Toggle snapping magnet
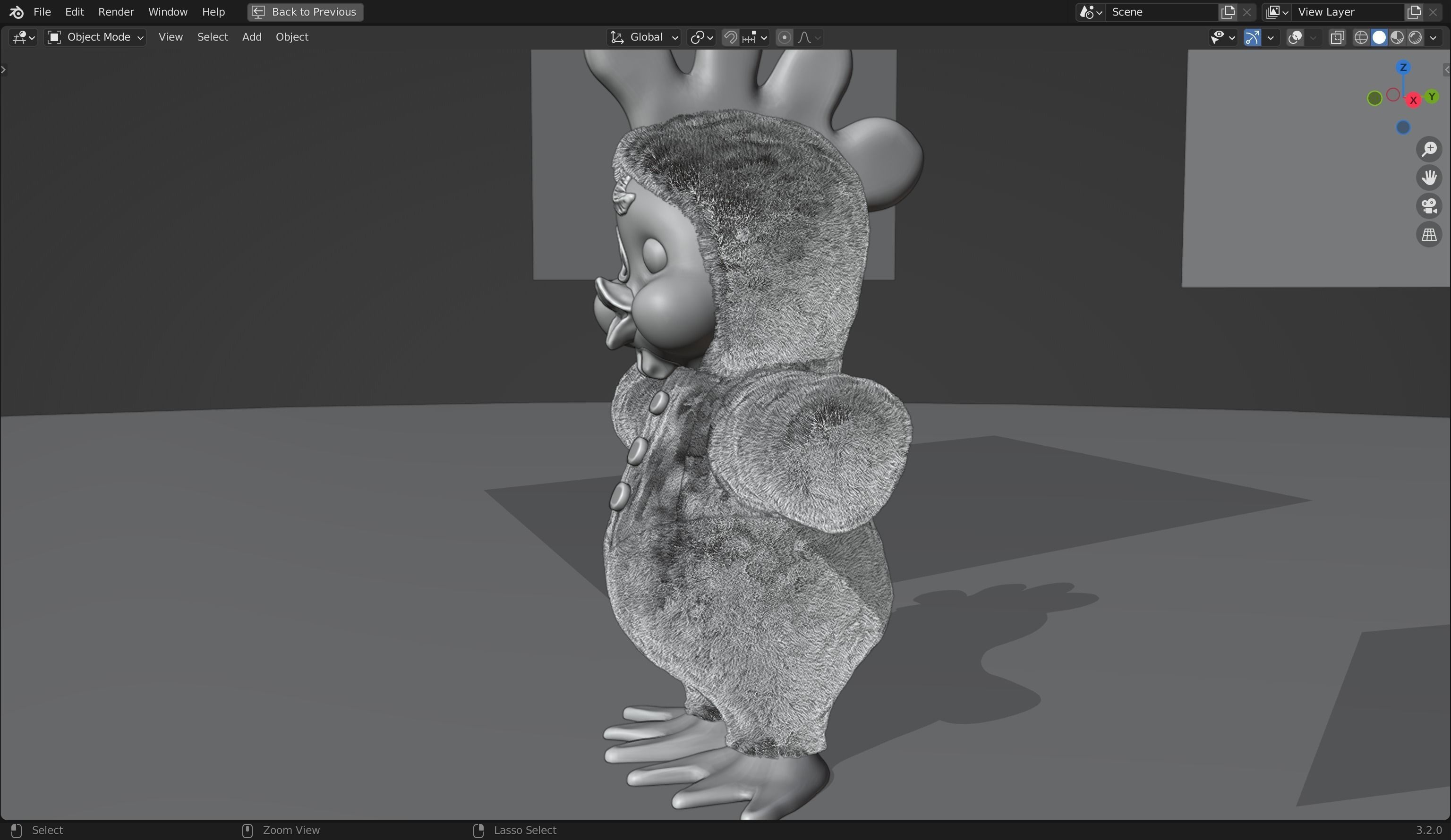 point(730,37)
